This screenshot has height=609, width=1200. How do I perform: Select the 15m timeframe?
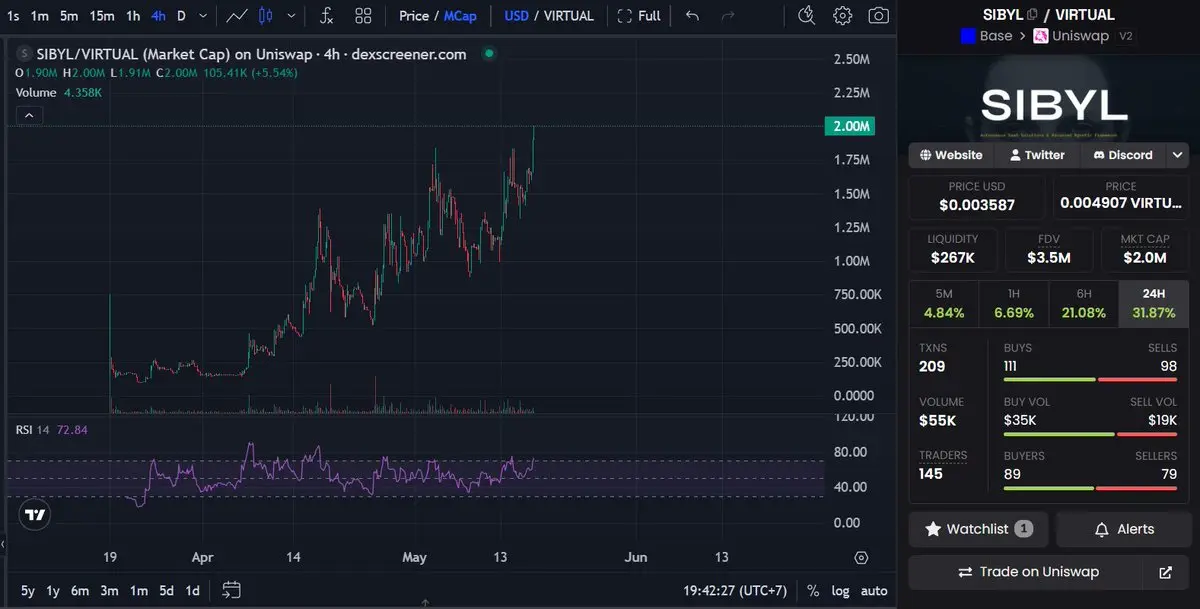102,16
